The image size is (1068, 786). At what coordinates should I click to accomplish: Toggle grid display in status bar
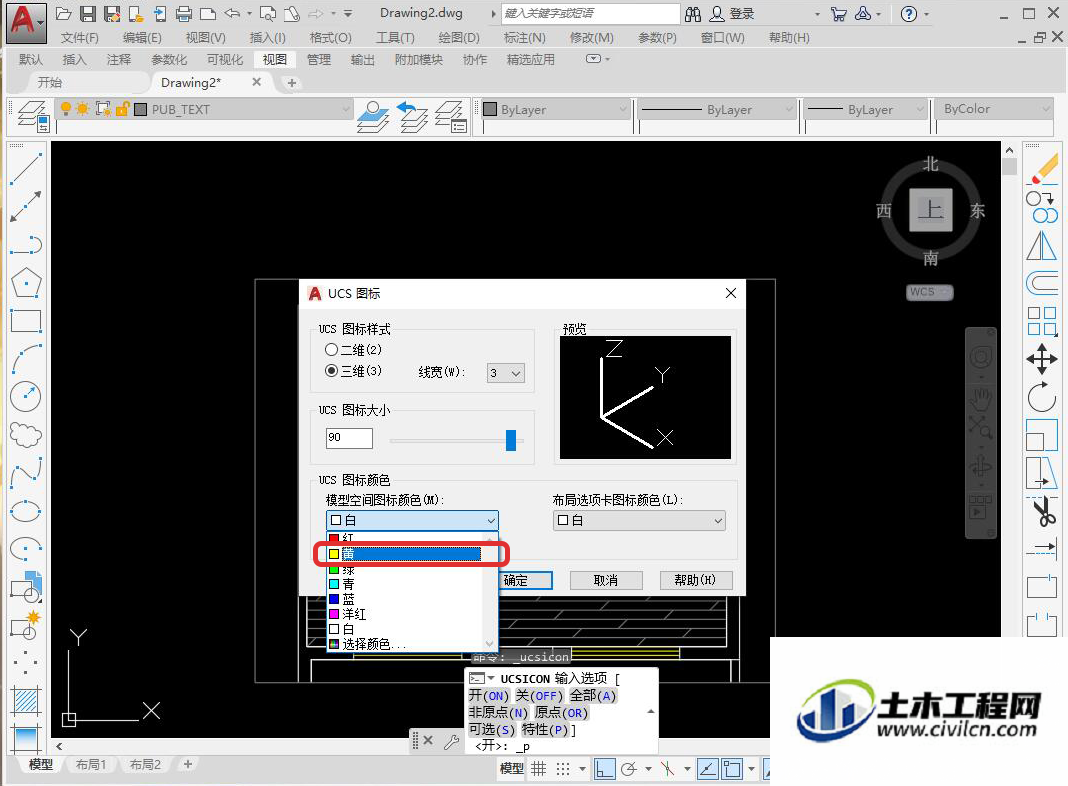click(x=539, y=769)
